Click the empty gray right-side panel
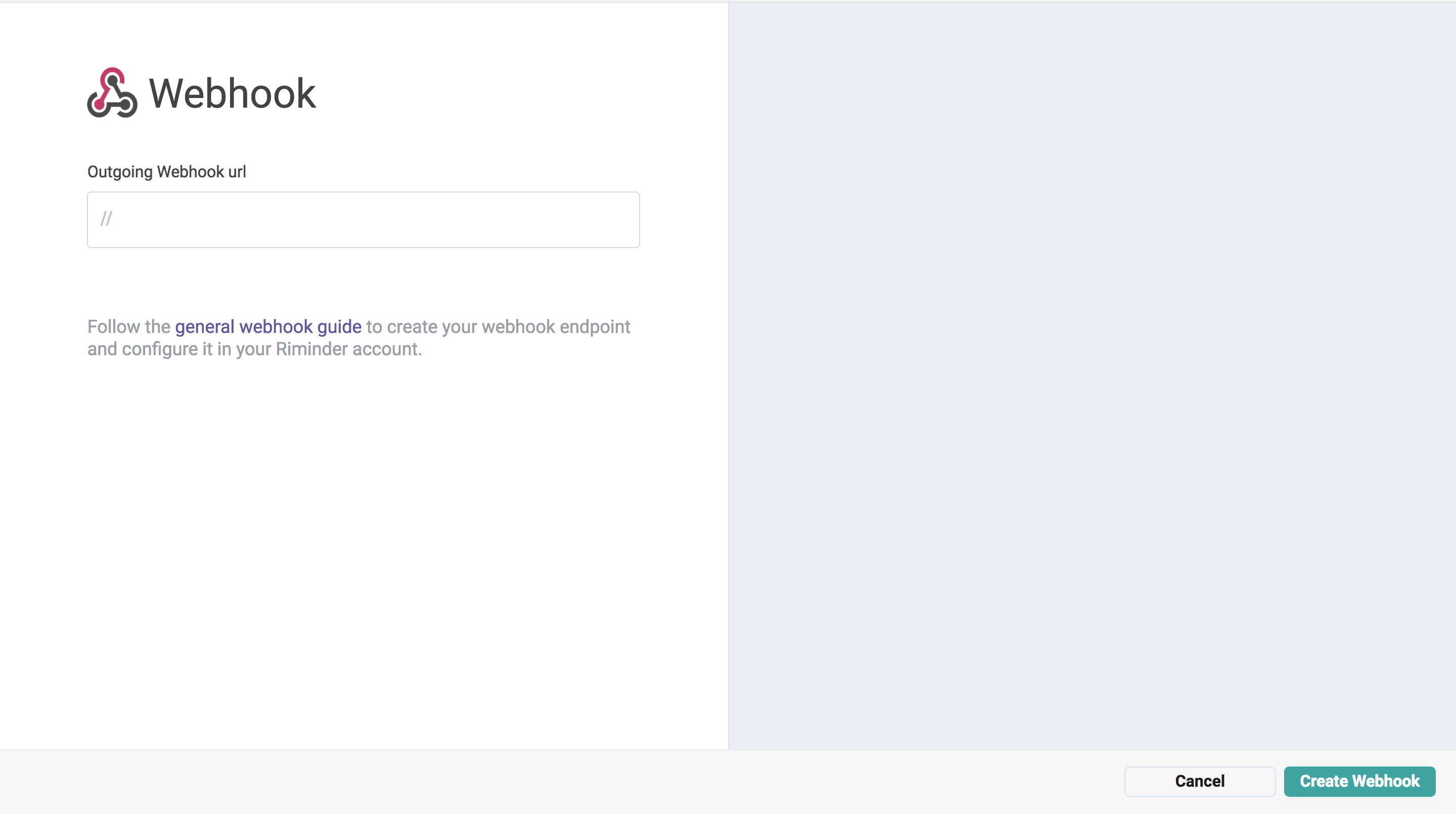This screenshot has width=1456, height=814. pos(1091,373)
